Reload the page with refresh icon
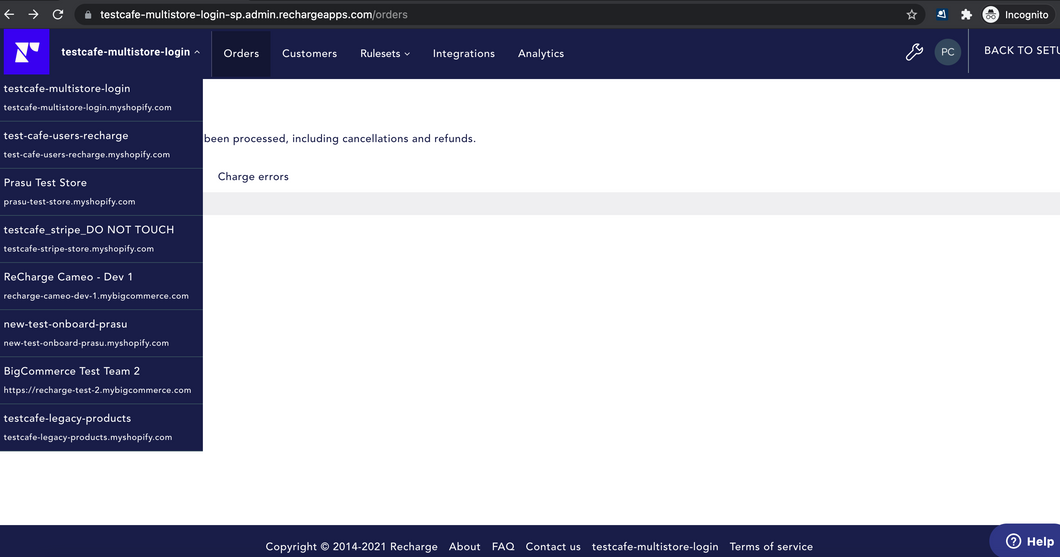 click(58, 14)
